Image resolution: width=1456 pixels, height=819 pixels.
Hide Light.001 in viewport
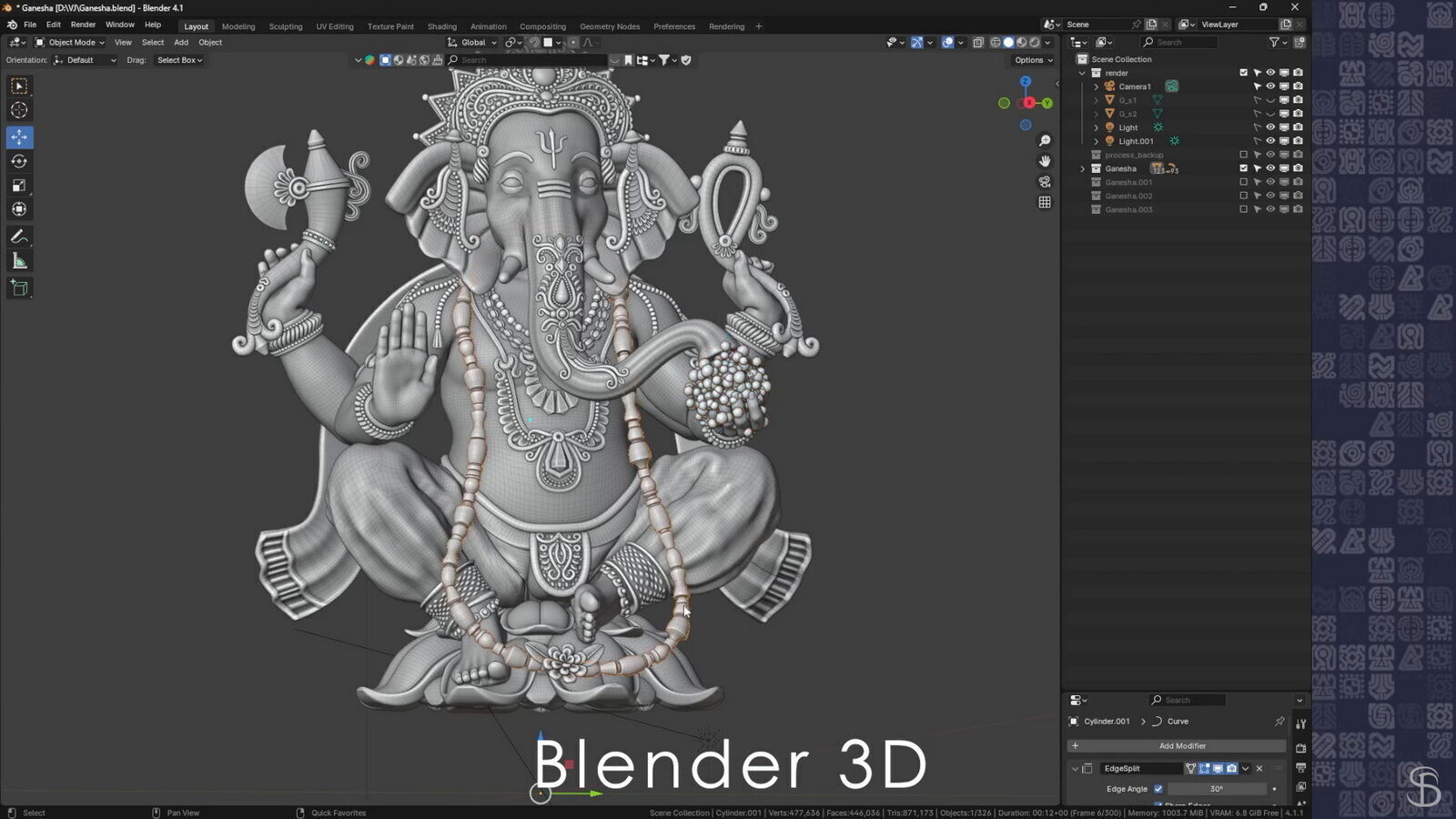(x=1270, y=141)
